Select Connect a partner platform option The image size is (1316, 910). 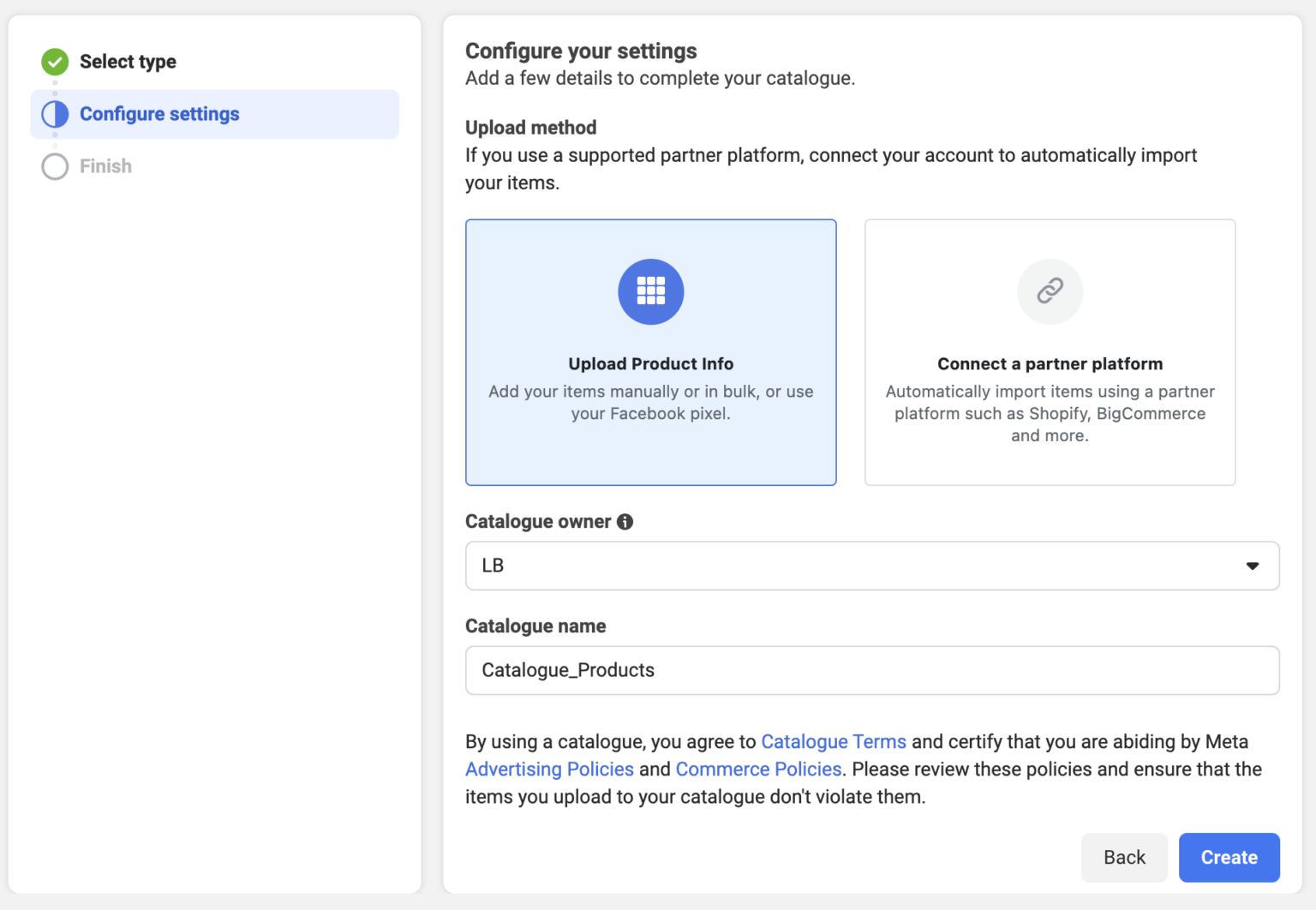tap(1049, 352)
